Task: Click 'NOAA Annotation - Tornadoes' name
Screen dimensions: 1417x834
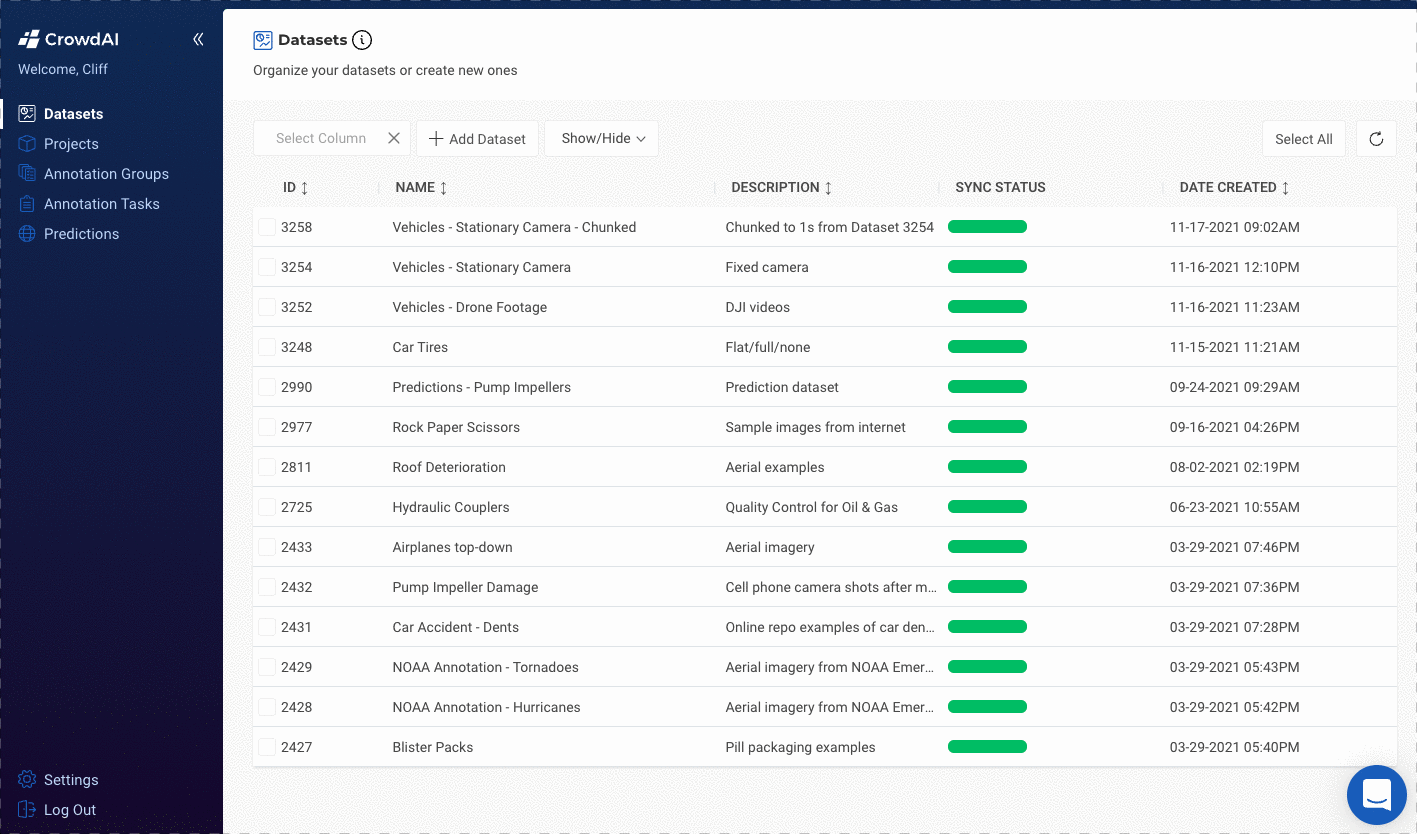Action: tap(485, 667)
